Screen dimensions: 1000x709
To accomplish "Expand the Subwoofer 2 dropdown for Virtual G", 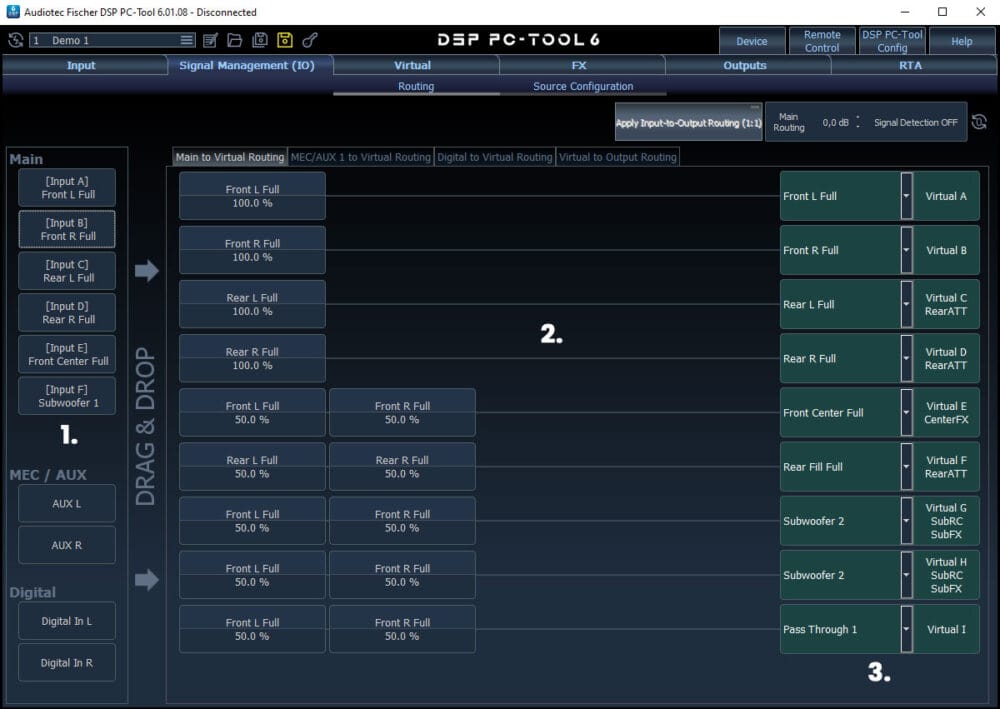I will click(906, 521).
